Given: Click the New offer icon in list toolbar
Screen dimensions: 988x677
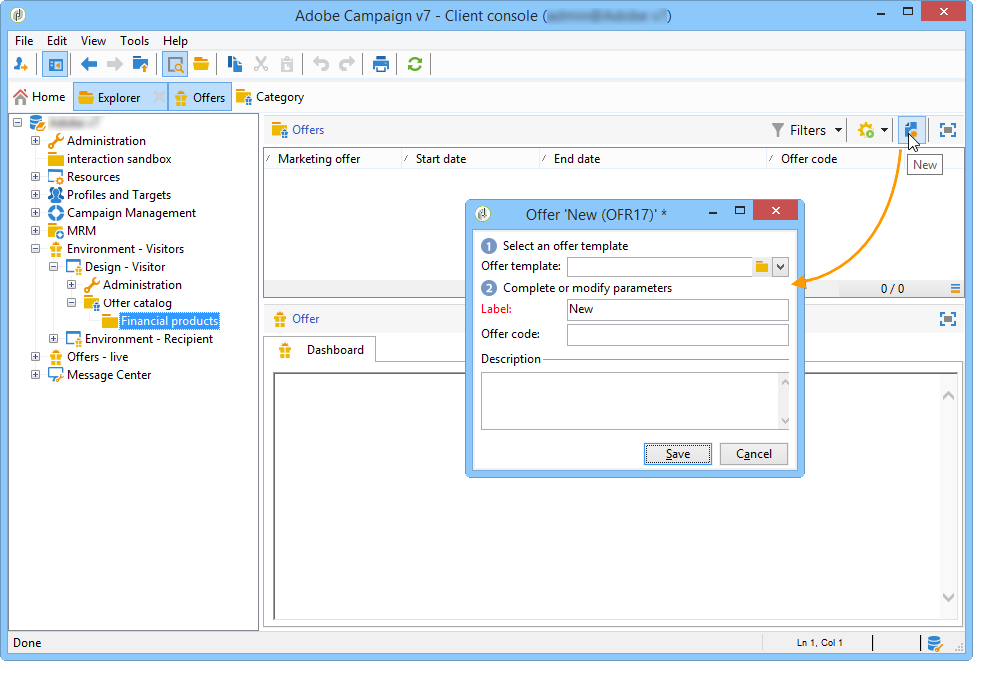Looking at the screenshot, I should point(911,130).
